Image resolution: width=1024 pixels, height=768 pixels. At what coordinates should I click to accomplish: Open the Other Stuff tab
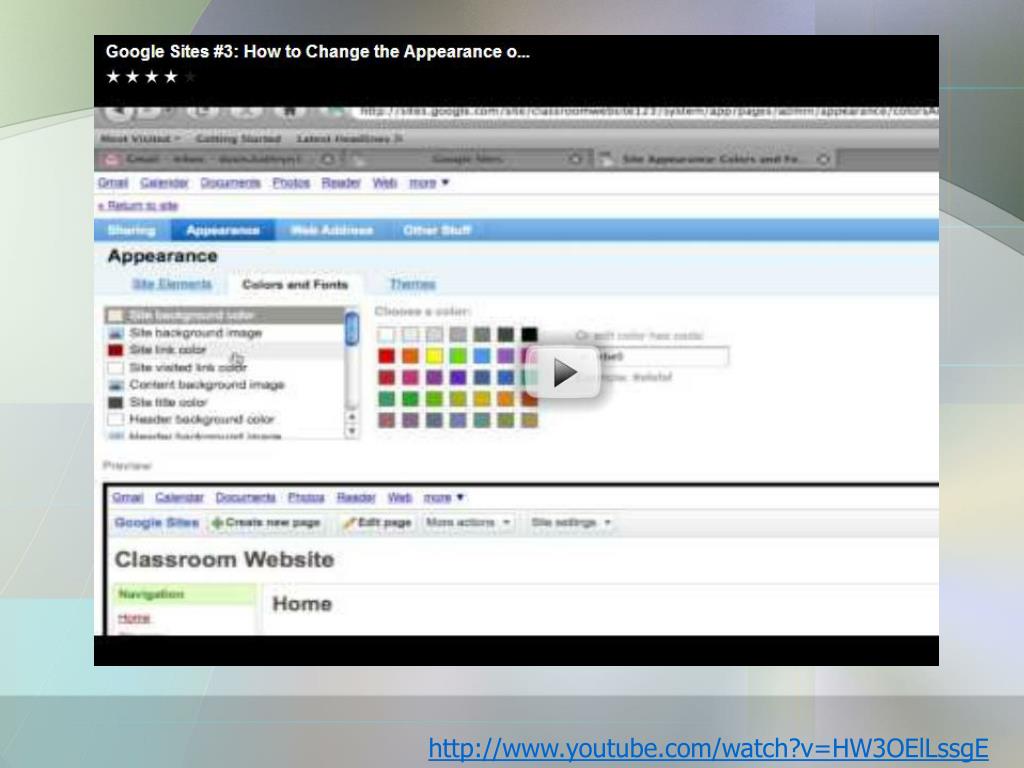point(436,231)
